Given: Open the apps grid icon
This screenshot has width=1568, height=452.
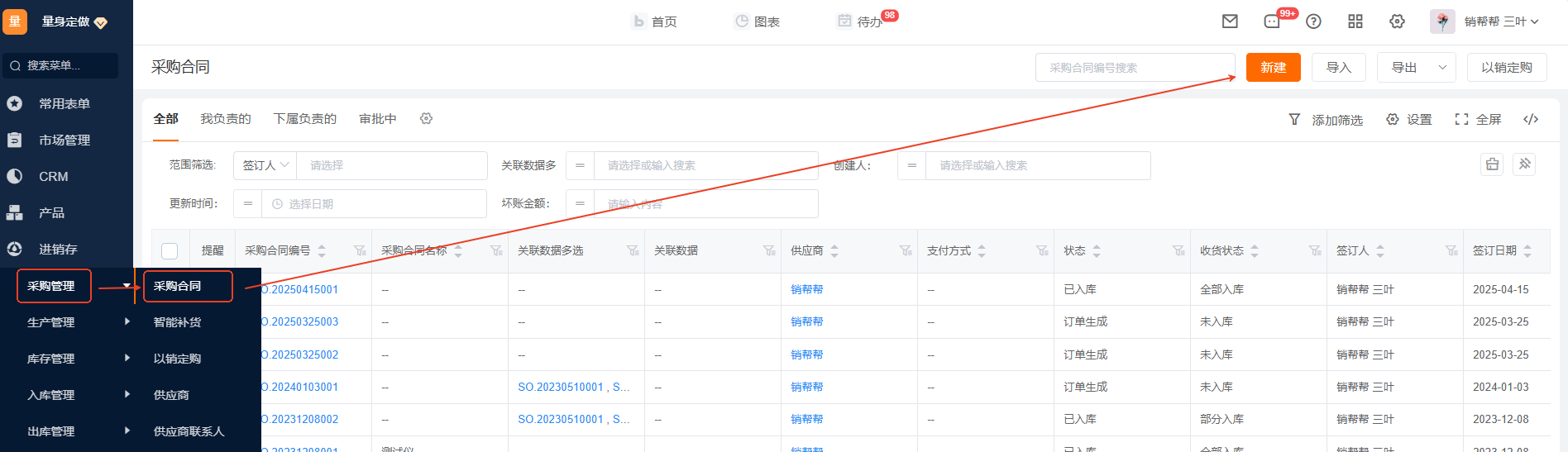Looking at the screenshot, I should [x=1355, y=21].
